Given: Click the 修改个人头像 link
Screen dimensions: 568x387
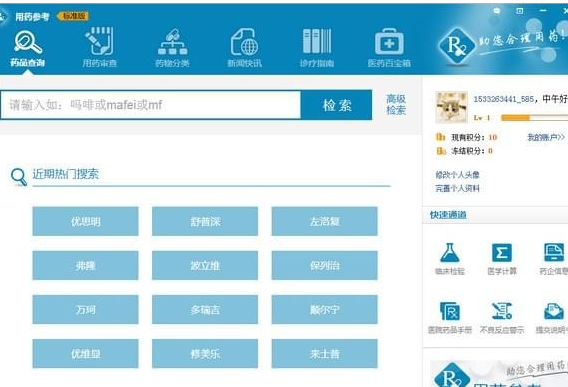Looking at the screenshot, I should [458, 175].
